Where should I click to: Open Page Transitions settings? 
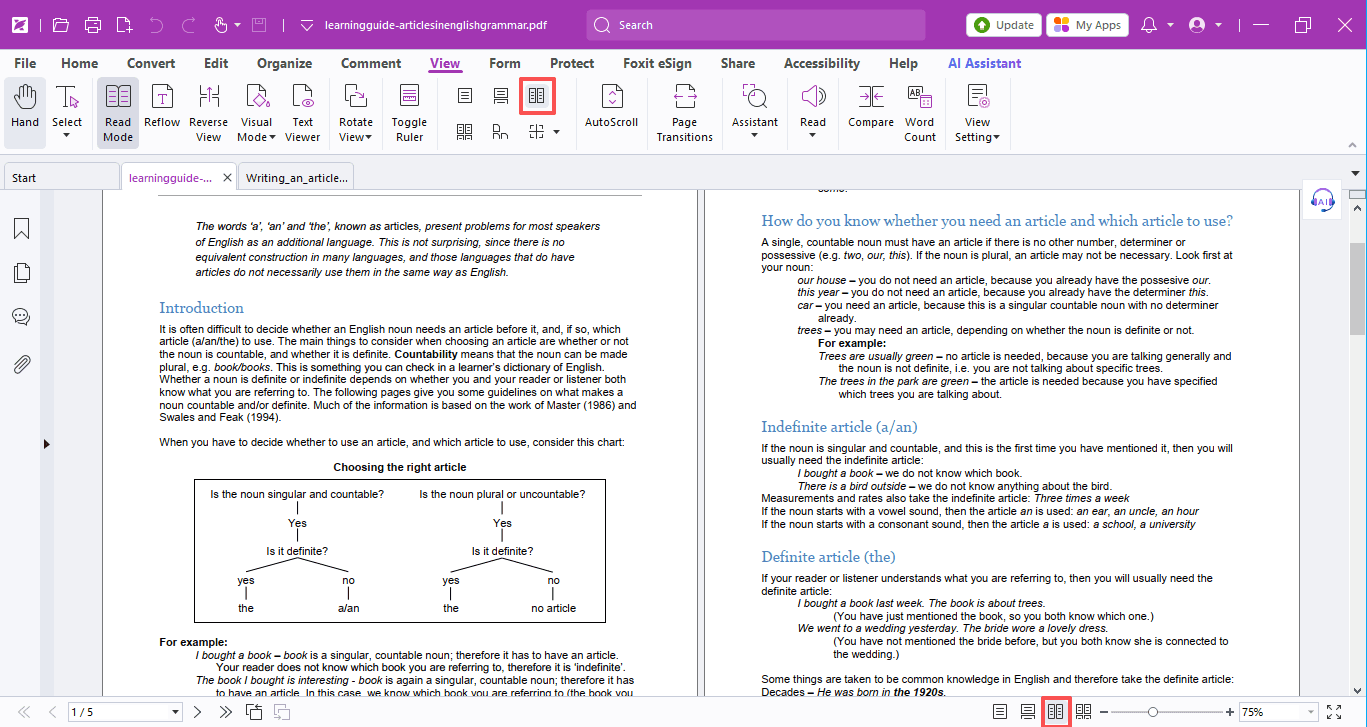tap(684, 112)
